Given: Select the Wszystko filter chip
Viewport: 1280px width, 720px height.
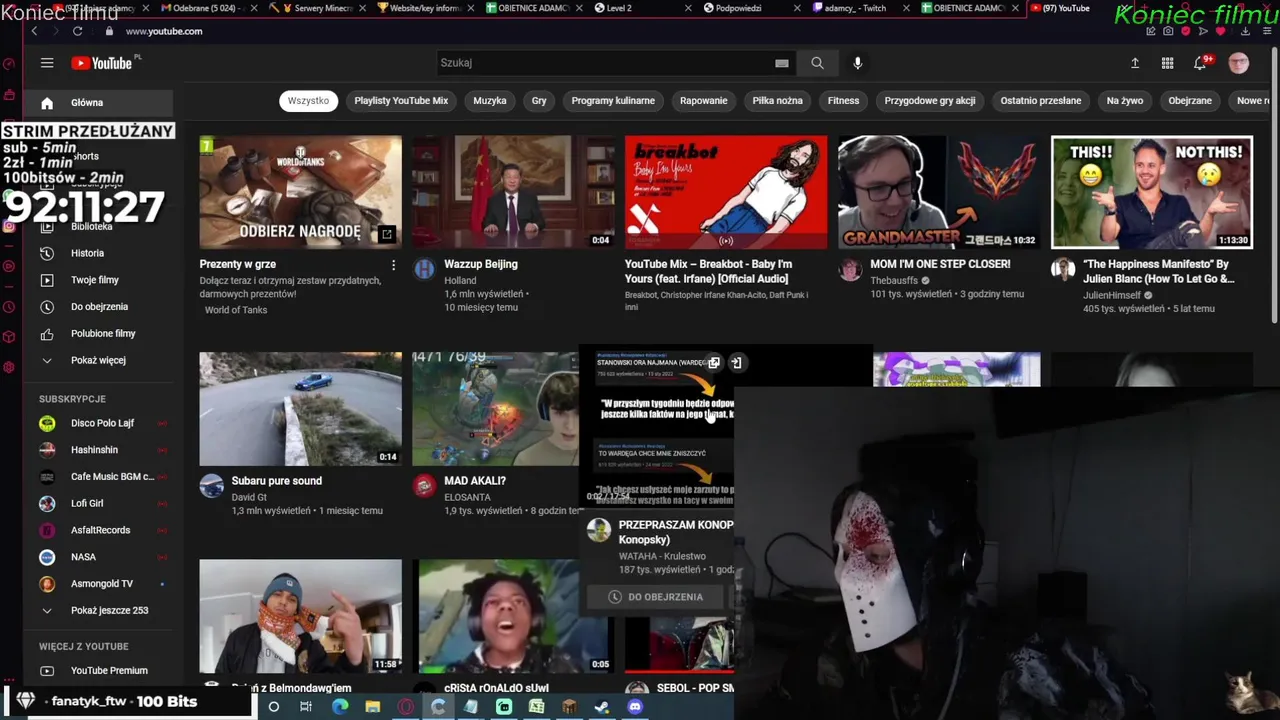Looking at the screenshot, I should coord(308,101).
